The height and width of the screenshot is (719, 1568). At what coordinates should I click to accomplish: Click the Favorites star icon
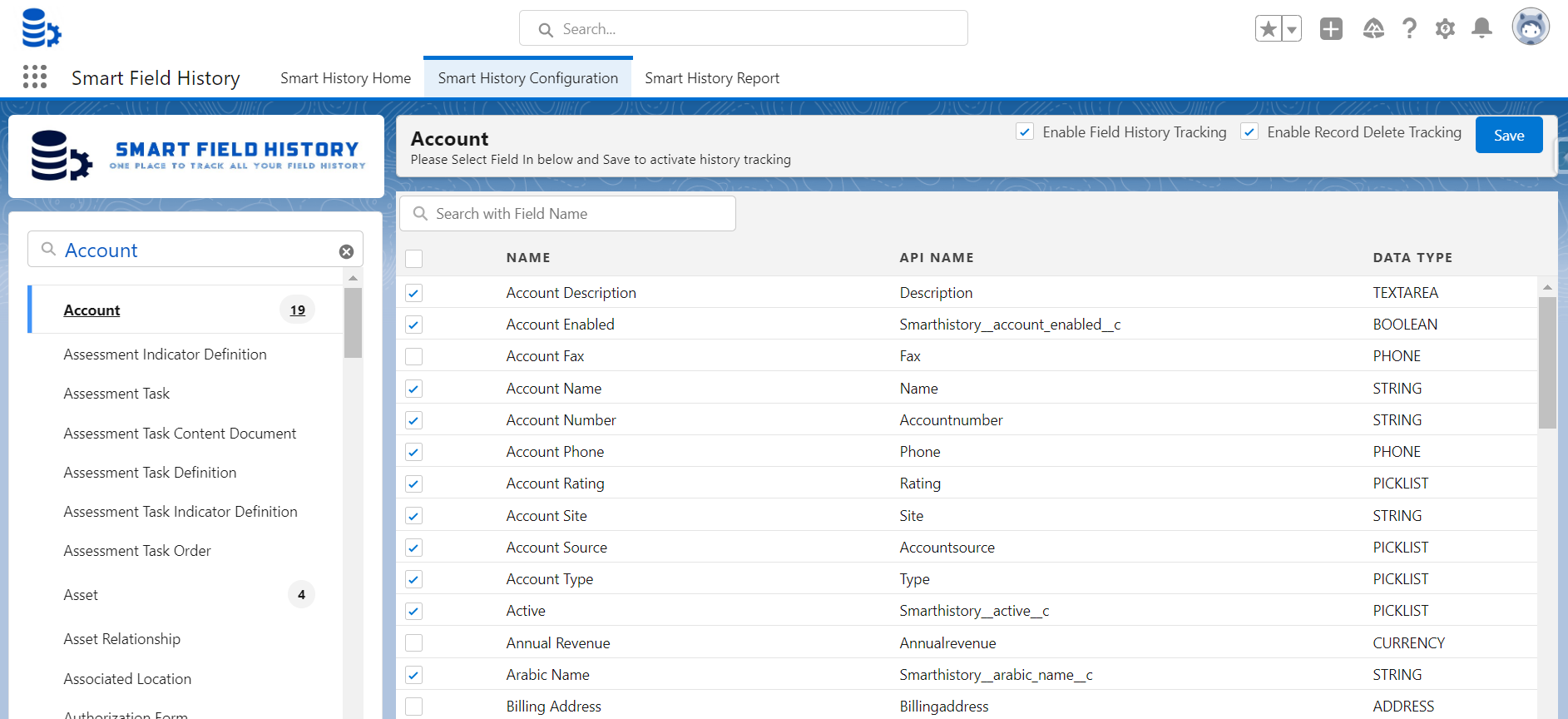point(1268,29)
